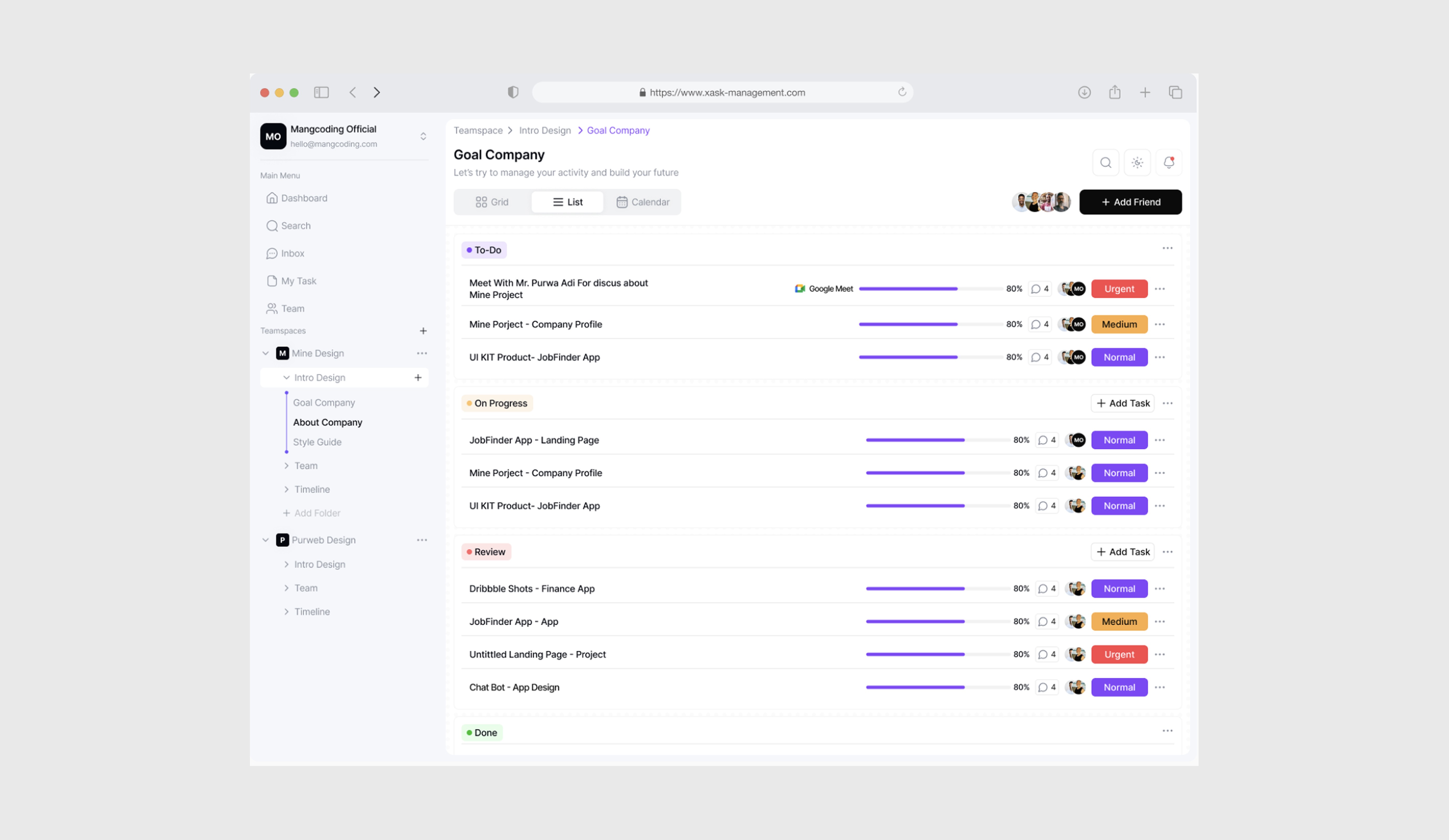Add a task to the Review section

1122,552
